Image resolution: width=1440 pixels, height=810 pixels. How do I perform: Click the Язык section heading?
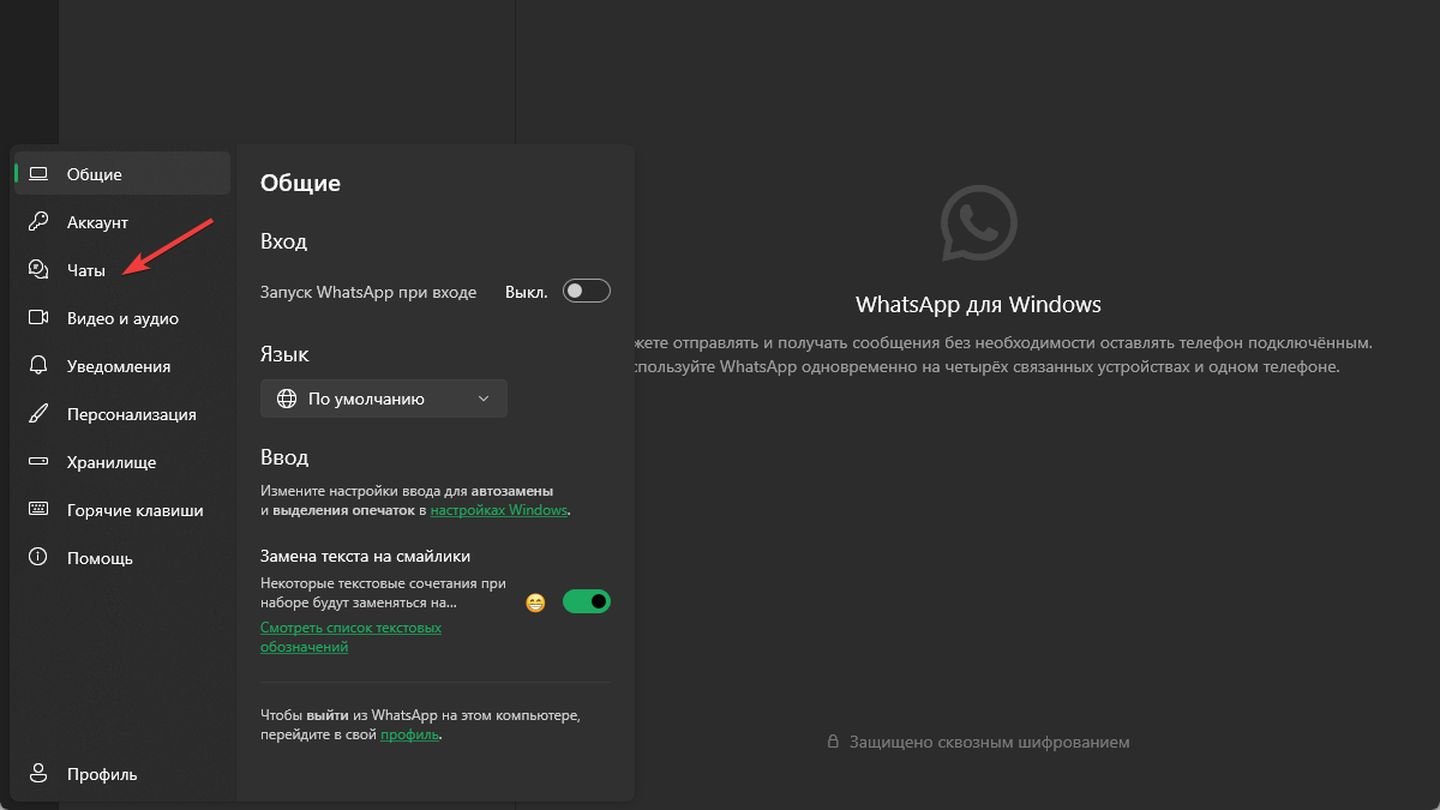[285, 354]
